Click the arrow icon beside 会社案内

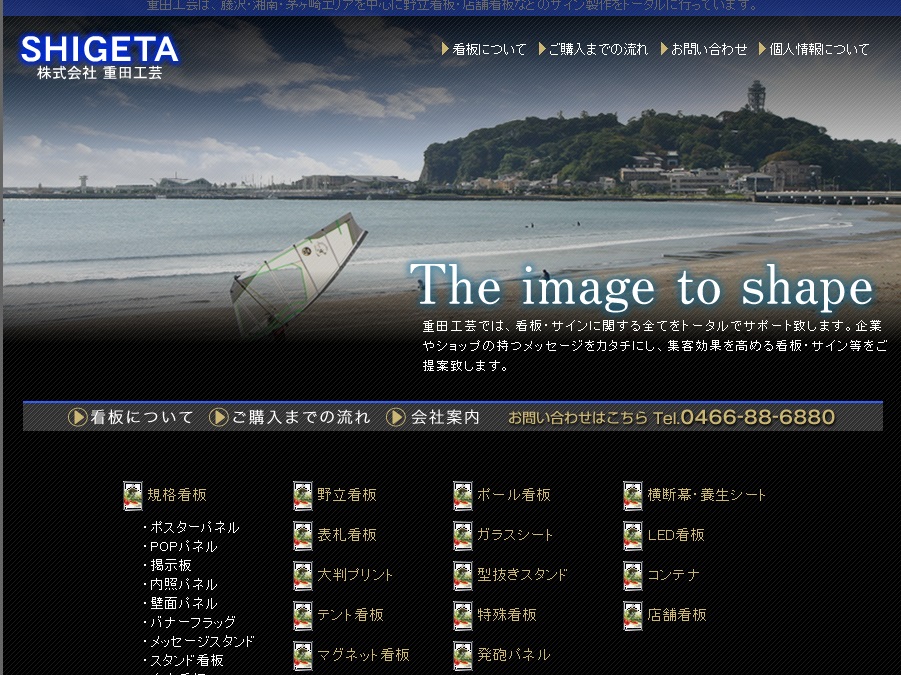[x=396, y=417]
